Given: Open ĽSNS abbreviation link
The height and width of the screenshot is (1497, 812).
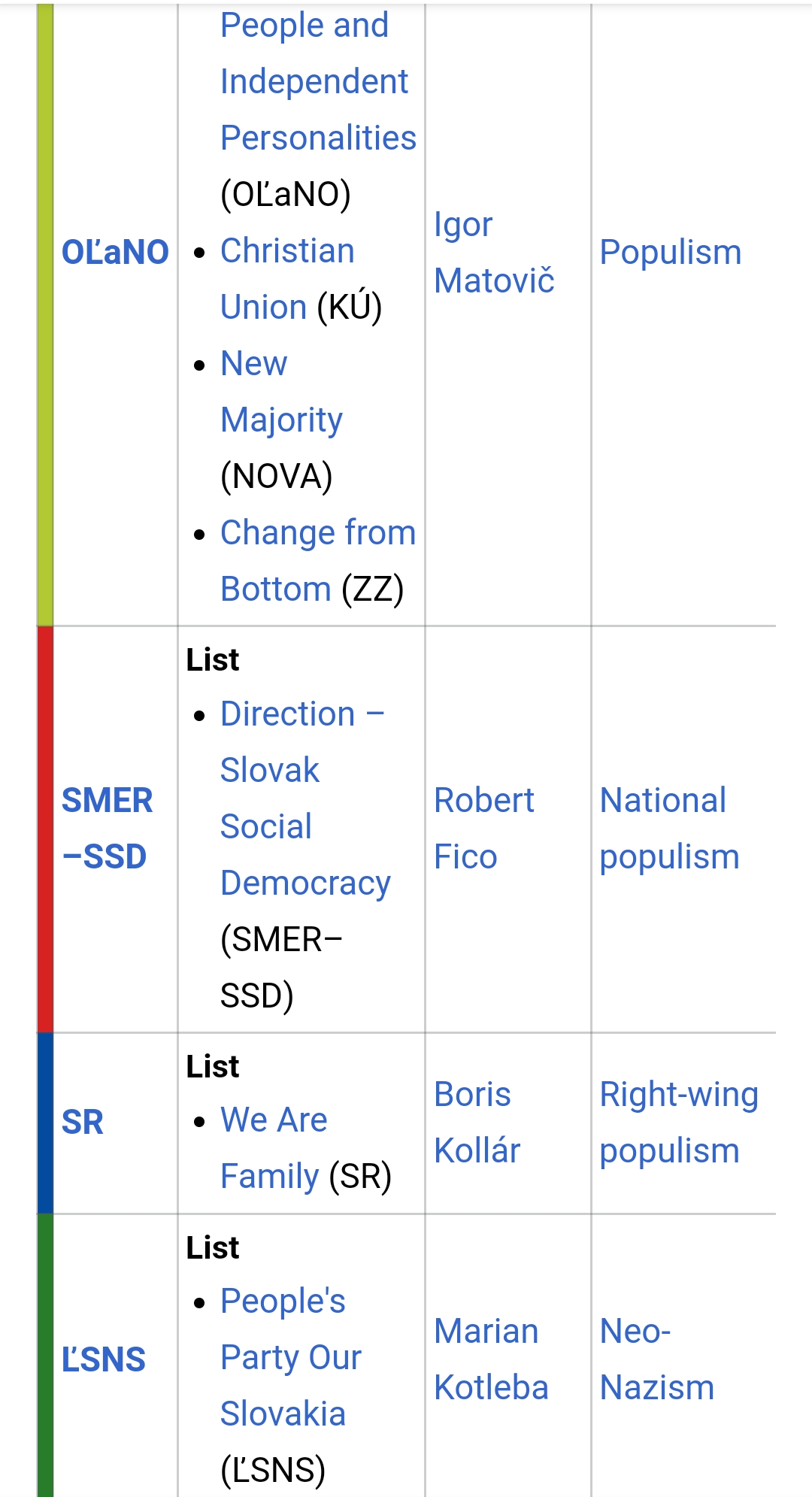Looking at the screenshot, I should point(104,1359).
